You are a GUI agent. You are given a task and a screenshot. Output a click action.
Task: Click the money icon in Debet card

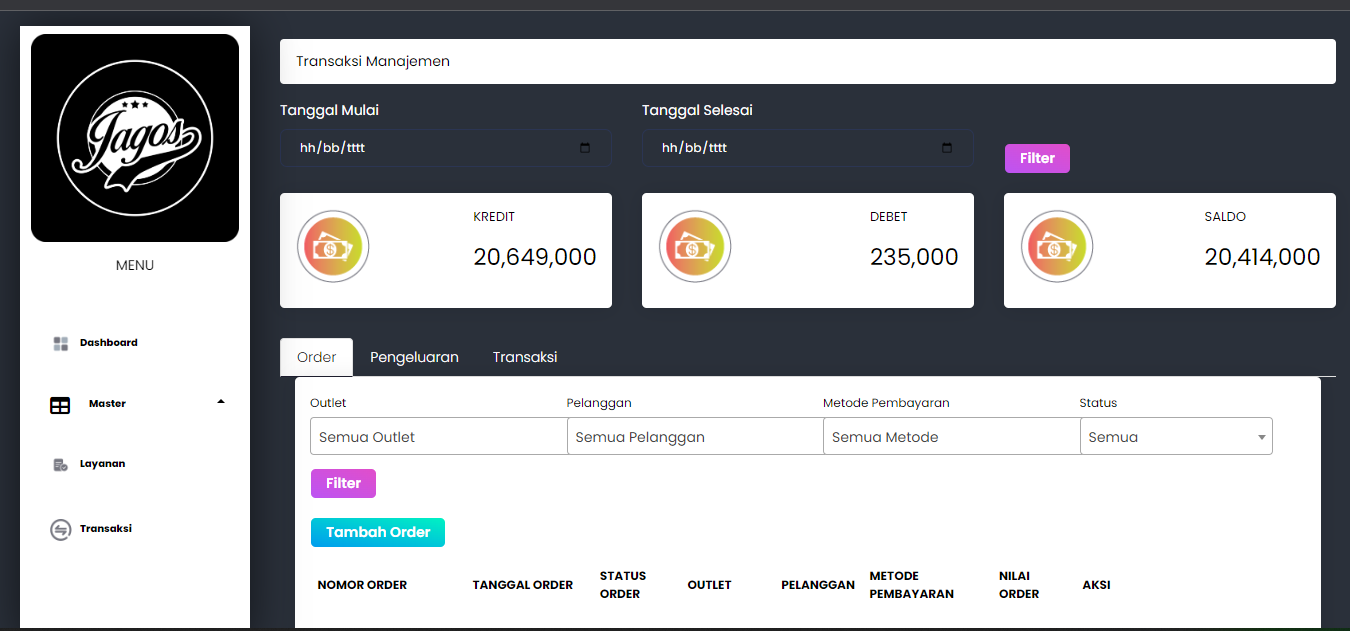click(695, 246)
